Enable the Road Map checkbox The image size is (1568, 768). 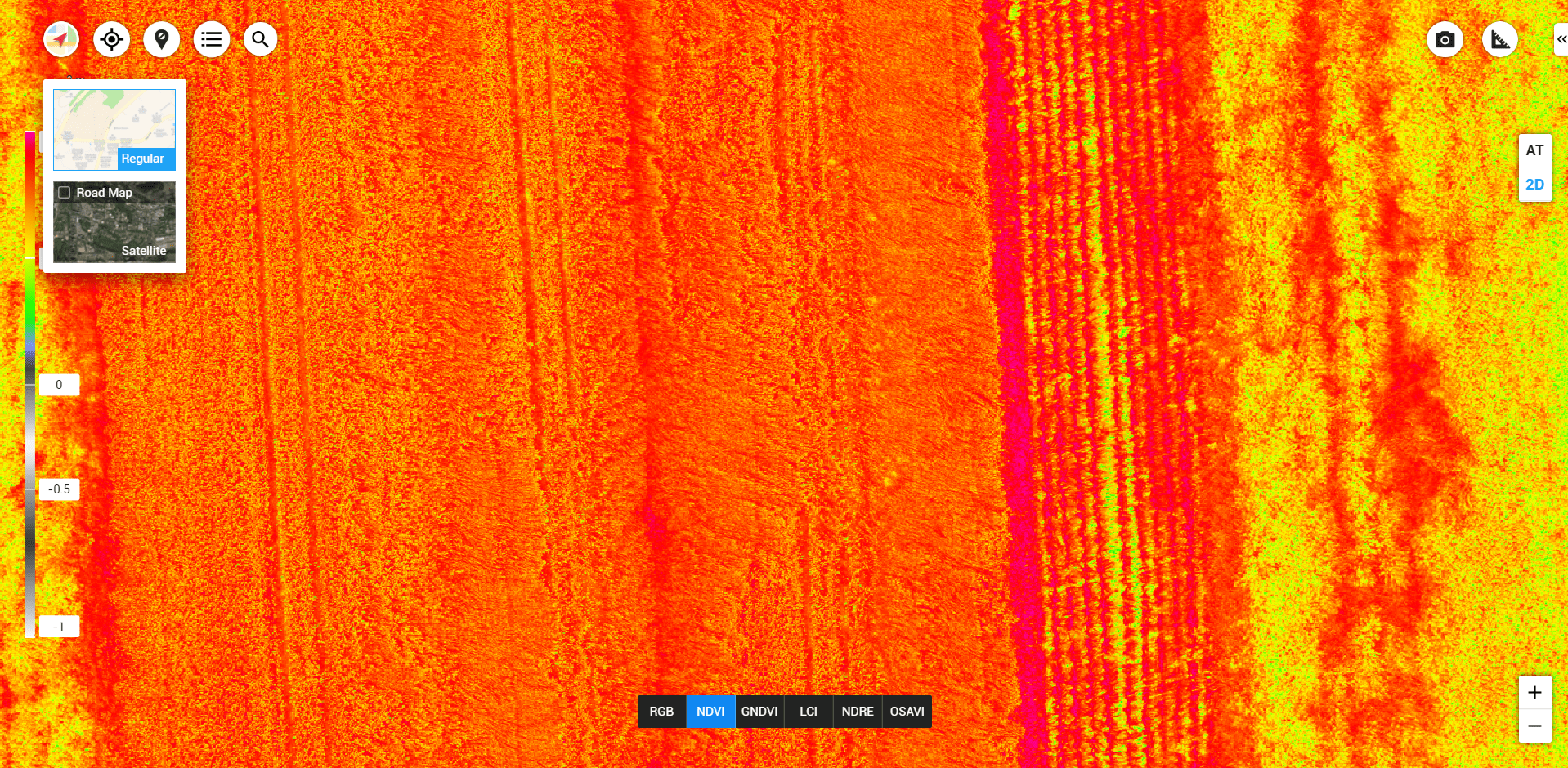[x=65, y=193]
